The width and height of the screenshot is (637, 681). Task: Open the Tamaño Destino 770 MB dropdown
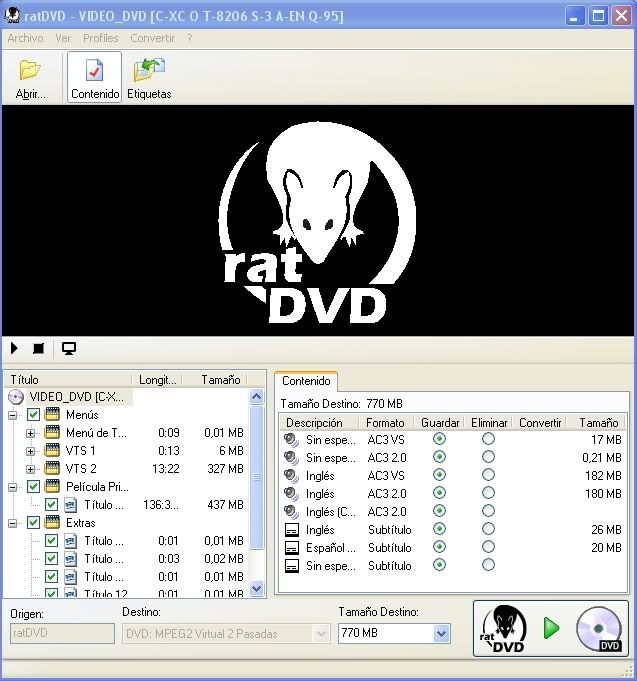coord(442,633)
